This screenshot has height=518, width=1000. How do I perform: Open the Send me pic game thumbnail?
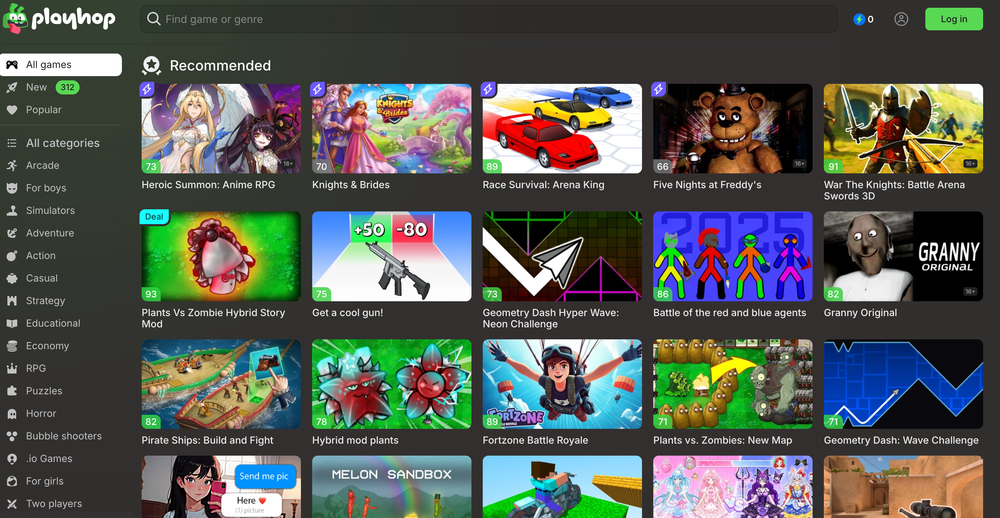pos(221,487)
